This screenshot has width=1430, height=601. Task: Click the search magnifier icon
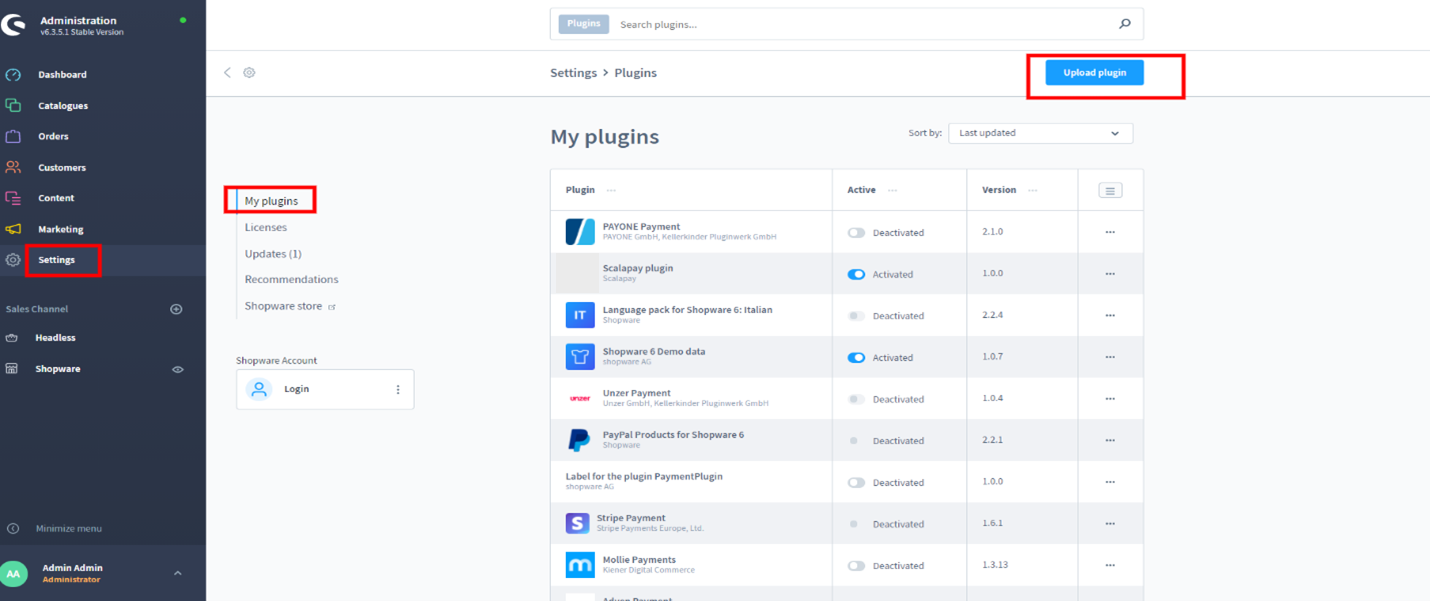1125,24
